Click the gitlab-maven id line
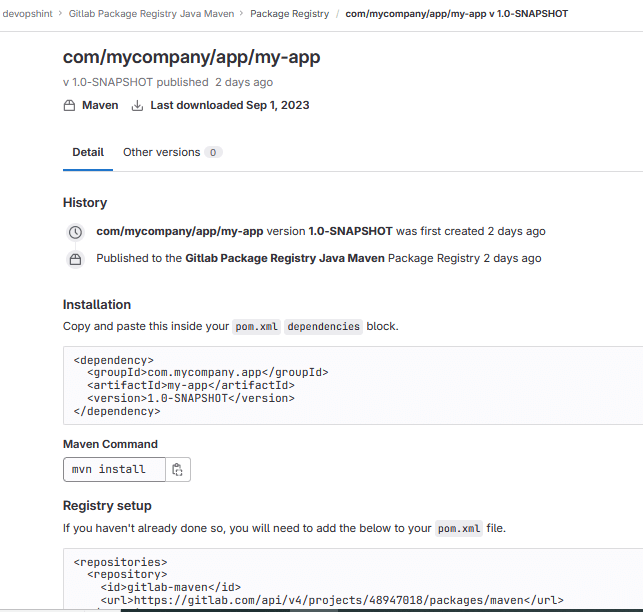Screen dimensions: 643x612 [171, 587]
